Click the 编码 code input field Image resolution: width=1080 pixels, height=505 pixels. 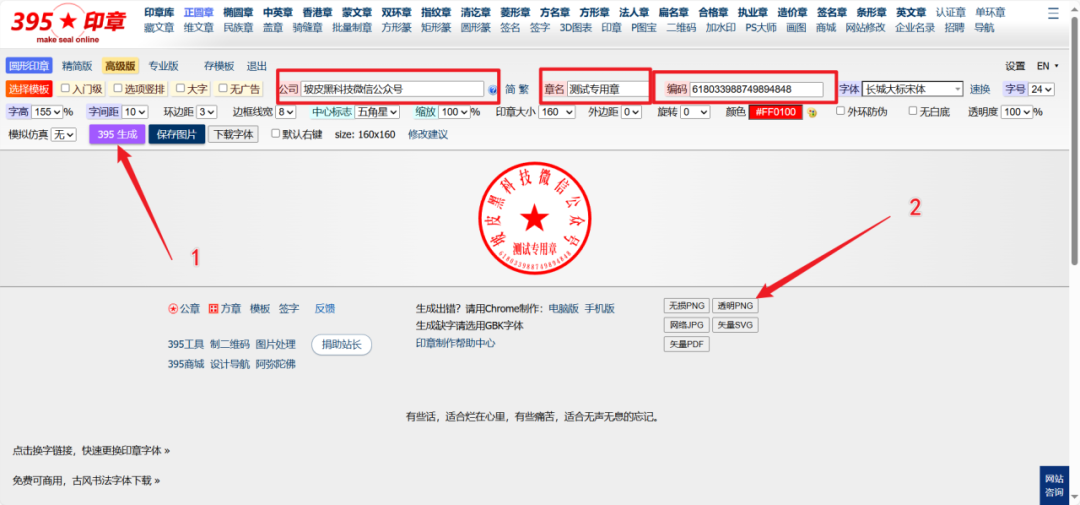(756, 89)
